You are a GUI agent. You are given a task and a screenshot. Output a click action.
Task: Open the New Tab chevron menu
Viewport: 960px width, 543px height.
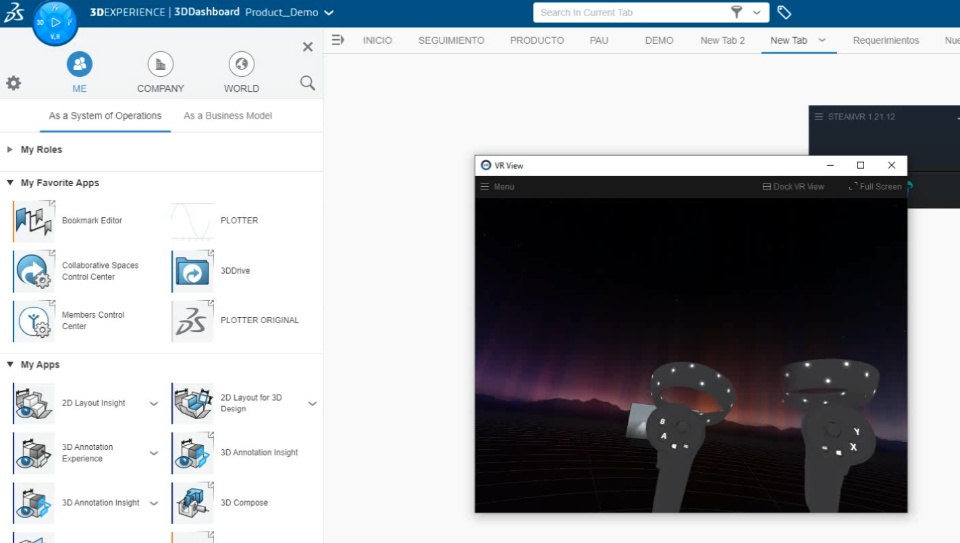tap(822, 40)
